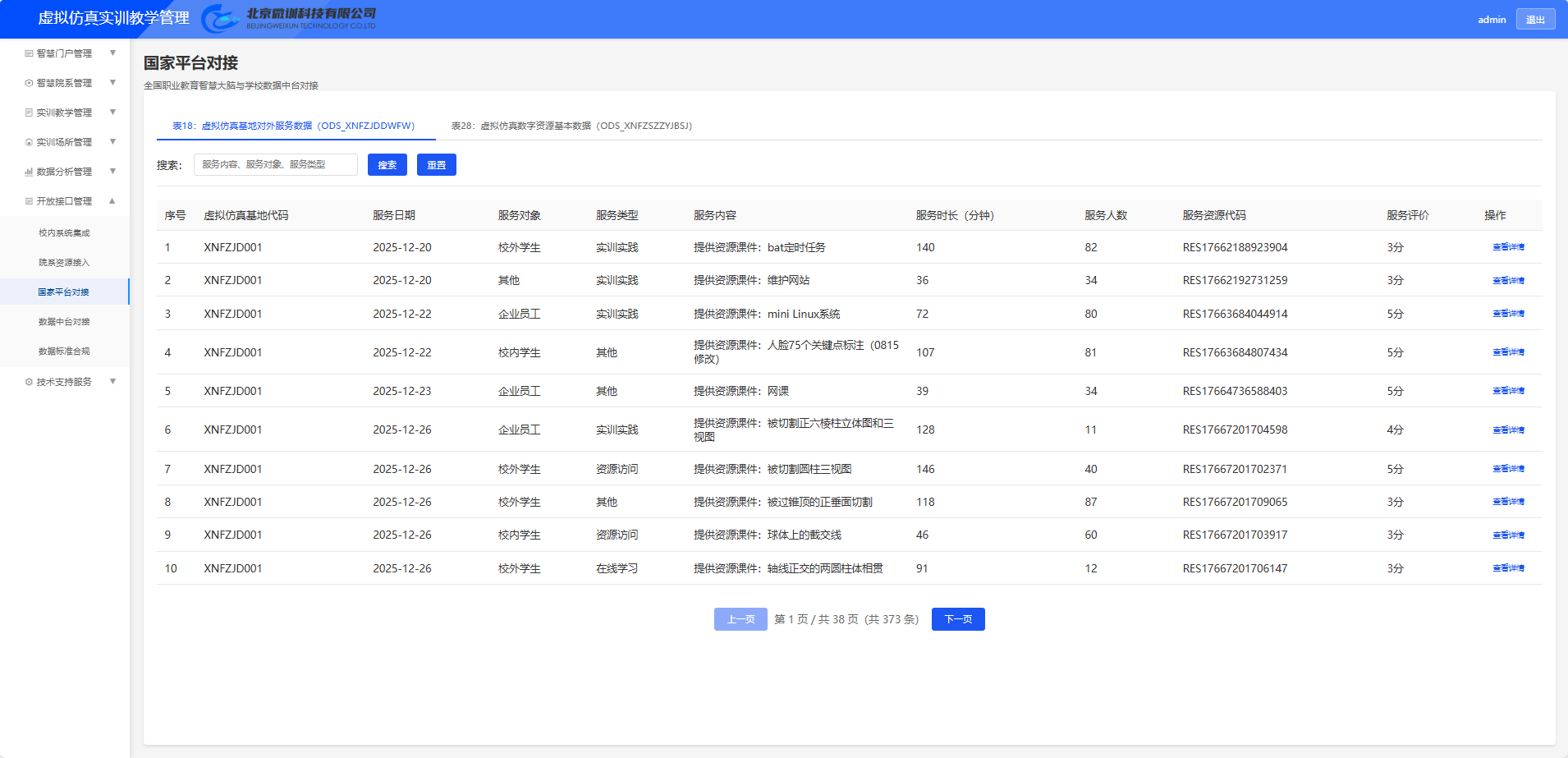Click the company logo in header
This screenshot has width=1568, height=758.
click(x=289, y=18)
